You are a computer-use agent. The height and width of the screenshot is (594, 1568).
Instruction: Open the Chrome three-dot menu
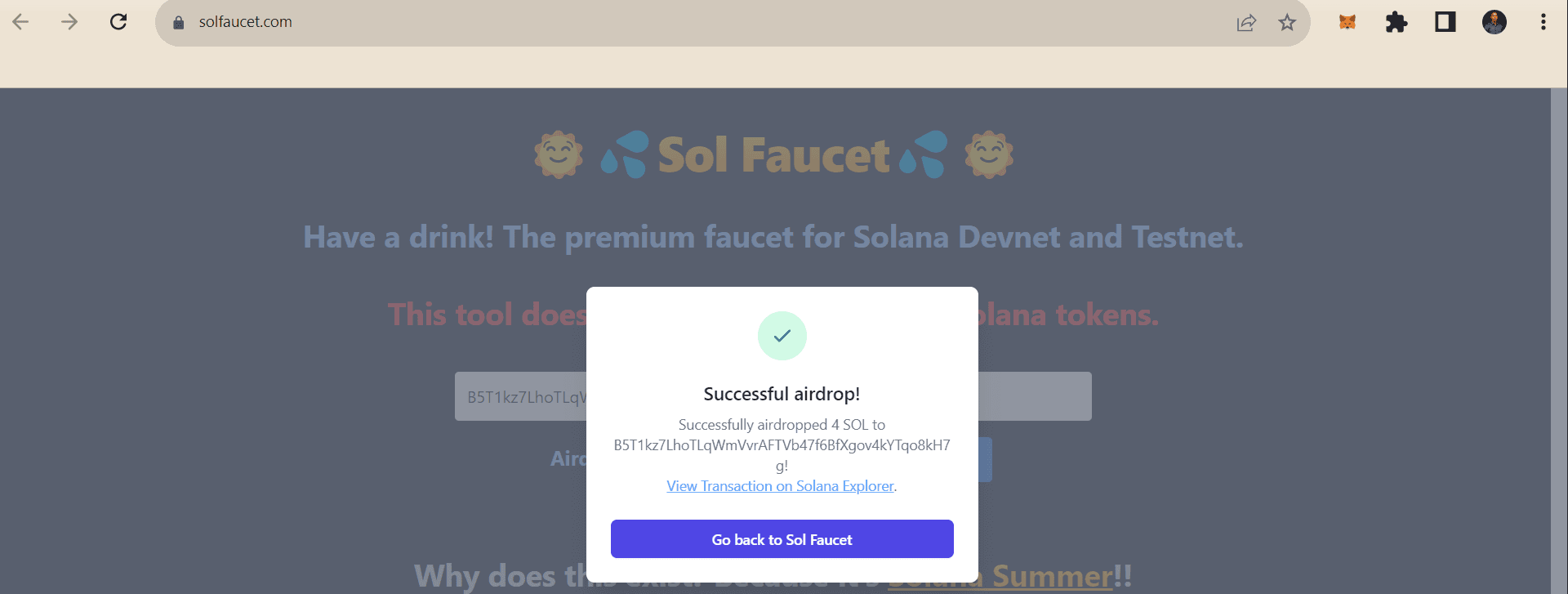(1542, 22)
